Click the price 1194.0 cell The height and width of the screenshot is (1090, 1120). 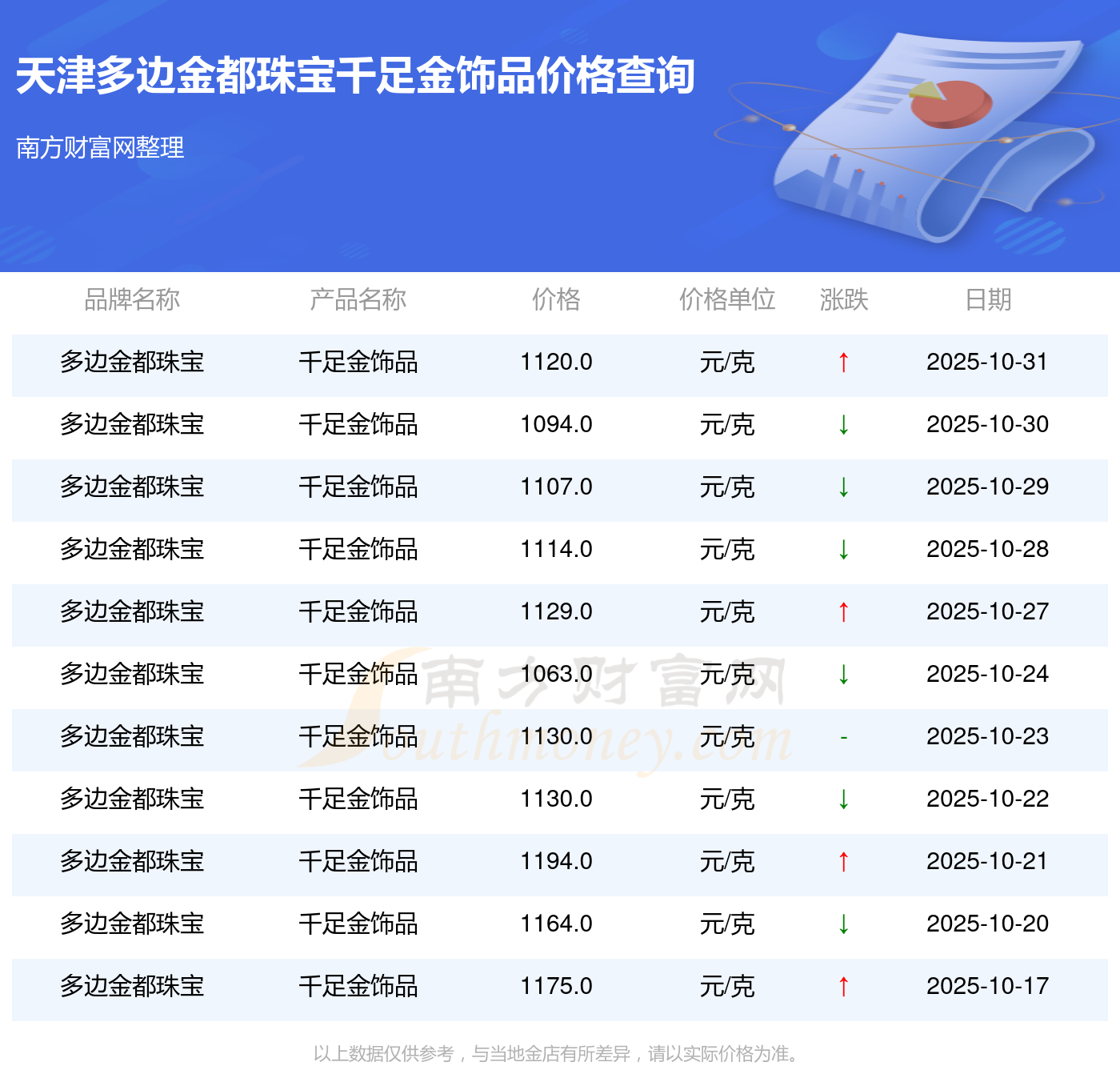[556, 862]
